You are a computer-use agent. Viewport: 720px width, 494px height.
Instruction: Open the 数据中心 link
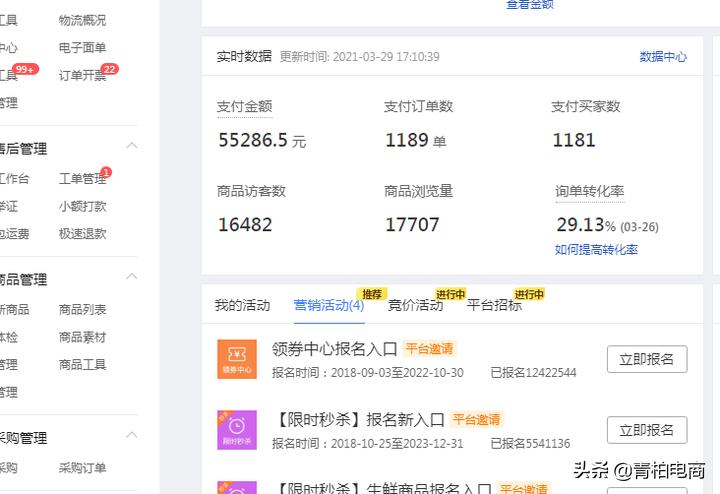click(x=663, y=57)
